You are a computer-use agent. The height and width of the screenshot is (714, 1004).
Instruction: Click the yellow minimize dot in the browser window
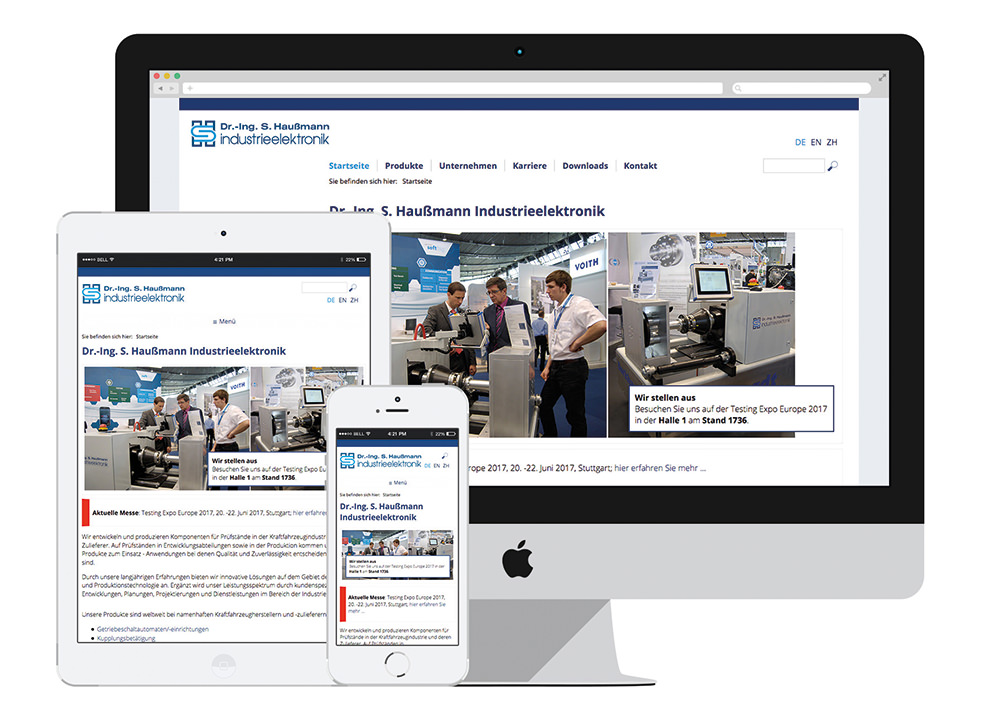[167, 76]
